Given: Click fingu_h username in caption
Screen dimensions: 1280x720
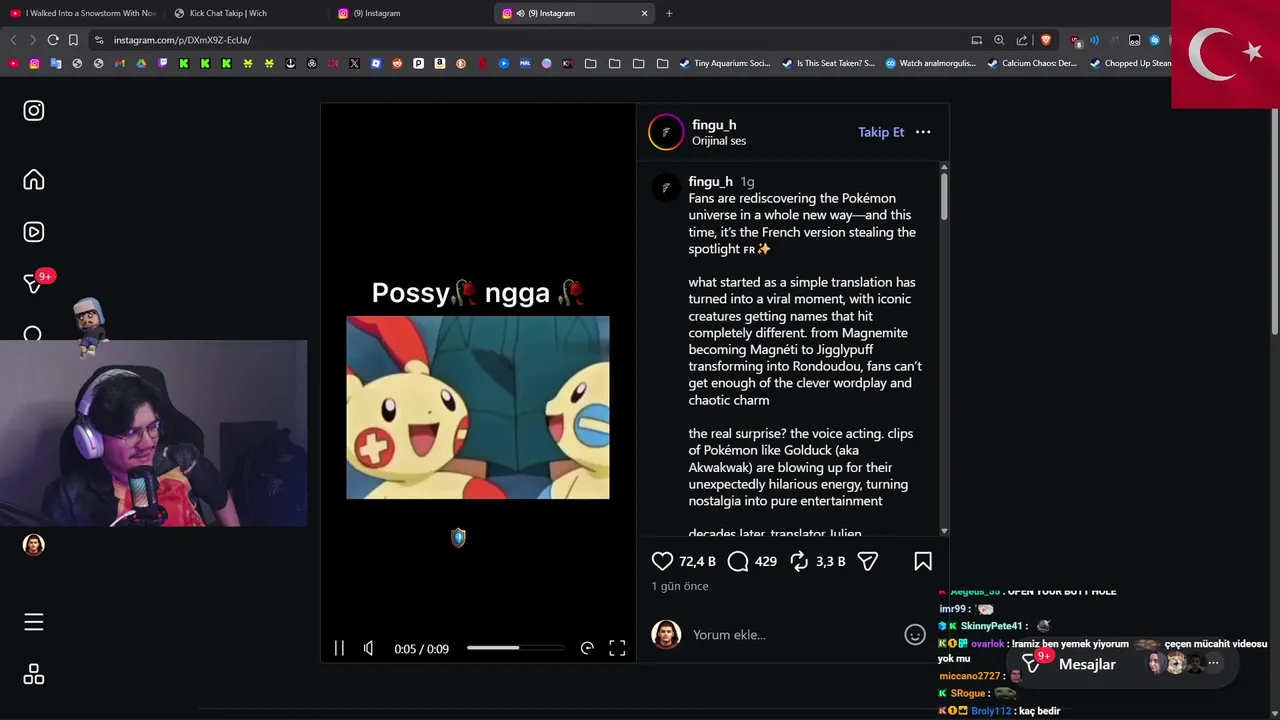Looking at the screenshot, I should [710, 182].
